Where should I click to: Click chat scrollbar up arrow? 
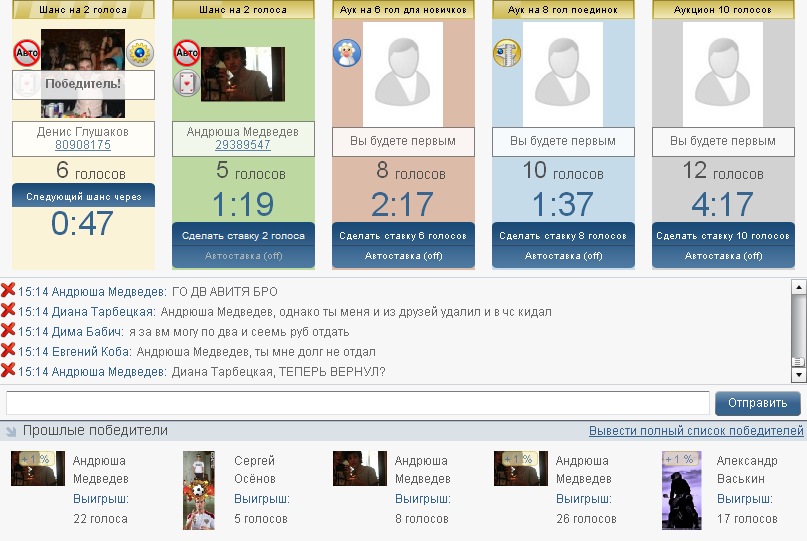(798, 287)
